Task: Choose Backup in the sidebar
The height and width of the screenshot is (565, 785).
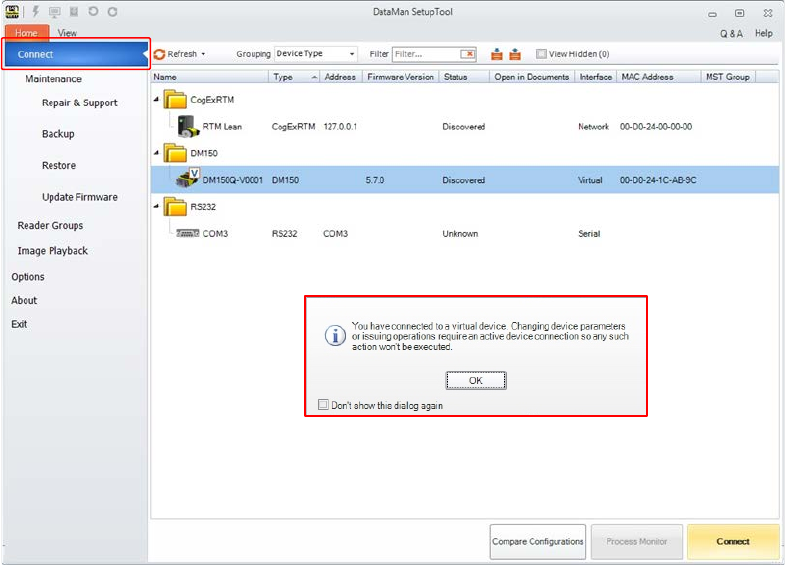Action: coord(58,134)
